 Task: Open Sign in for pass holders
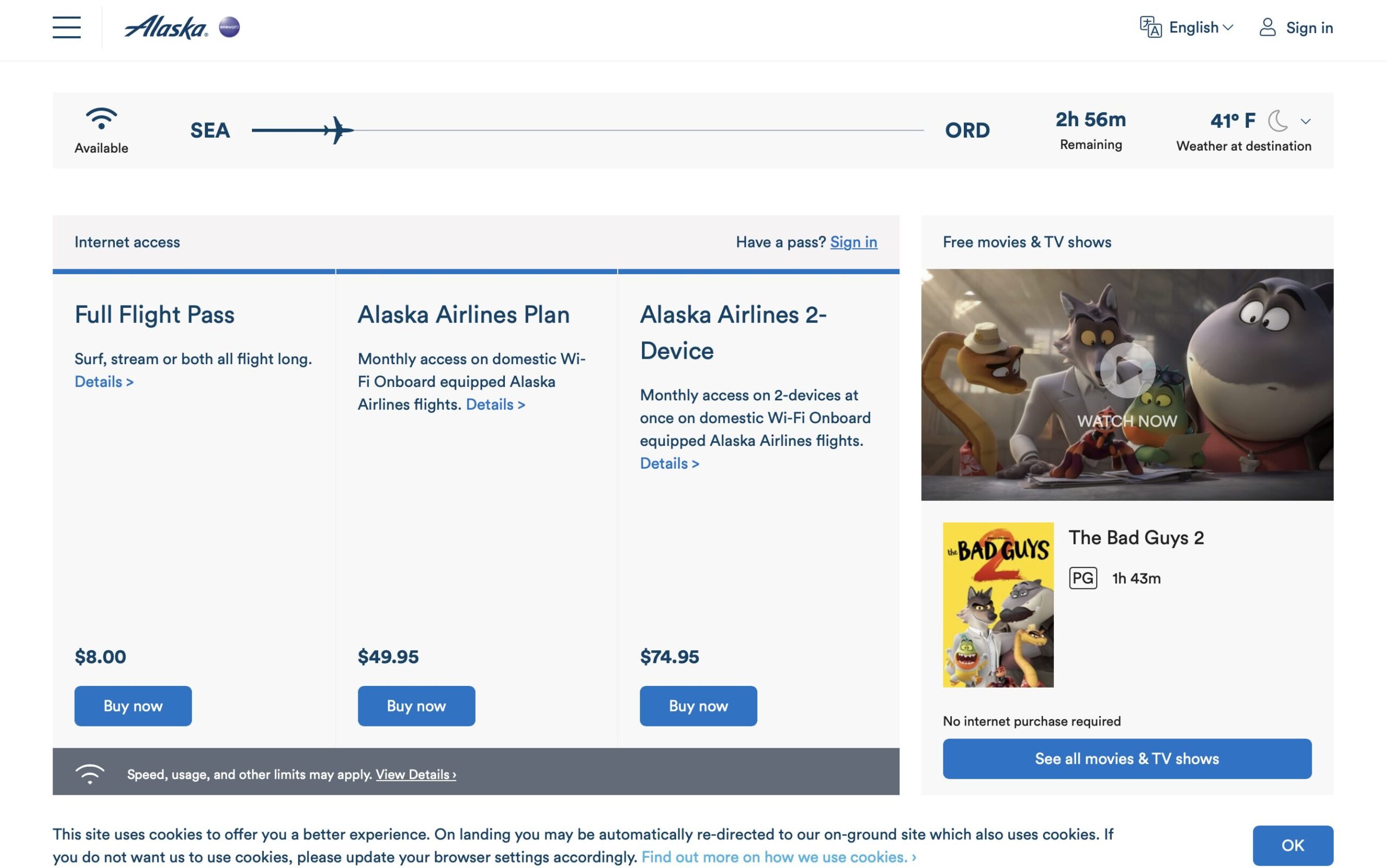(x=854, y=242)
